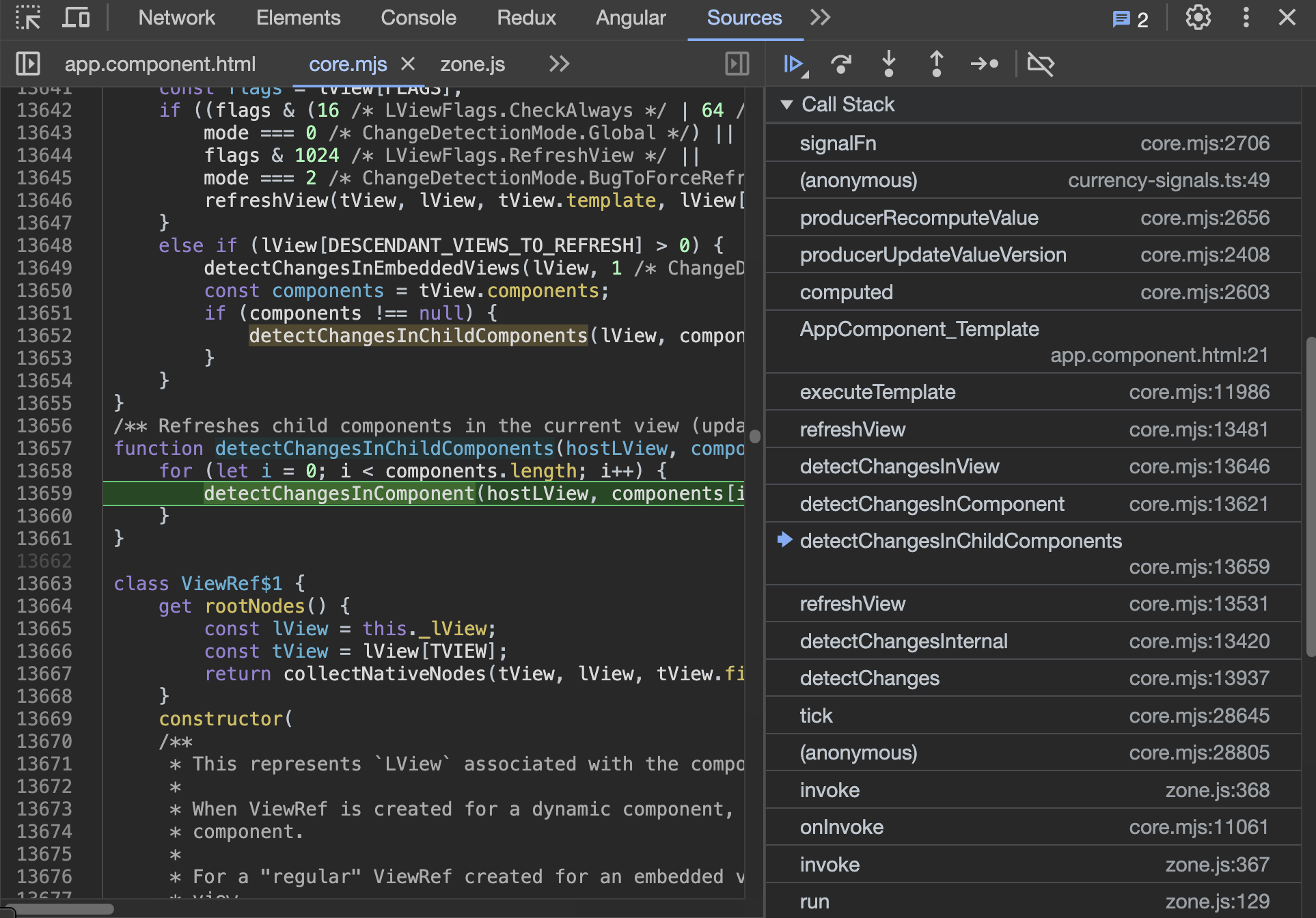This screenshot has width=1316, height=918.
Task: Hide the debugger sidebar pane
Action: [x=737, y=64]
